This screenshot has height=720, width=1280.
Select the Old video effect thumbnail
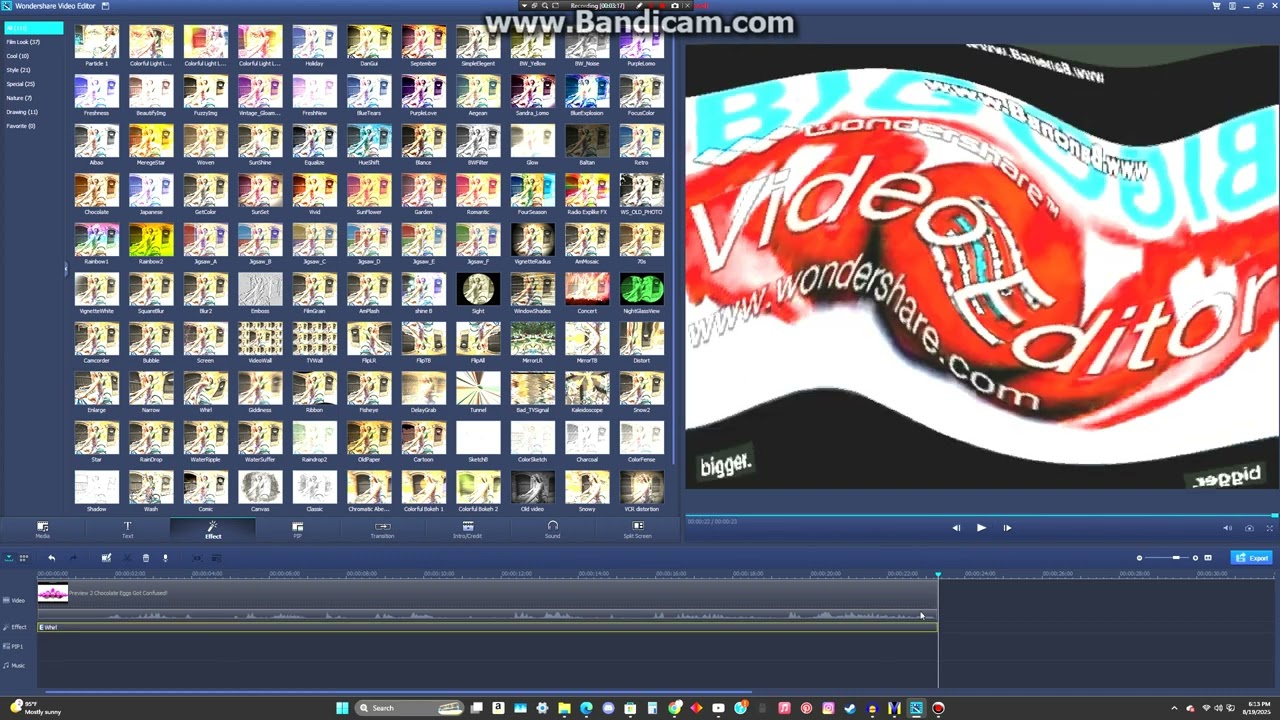(532, 487)
